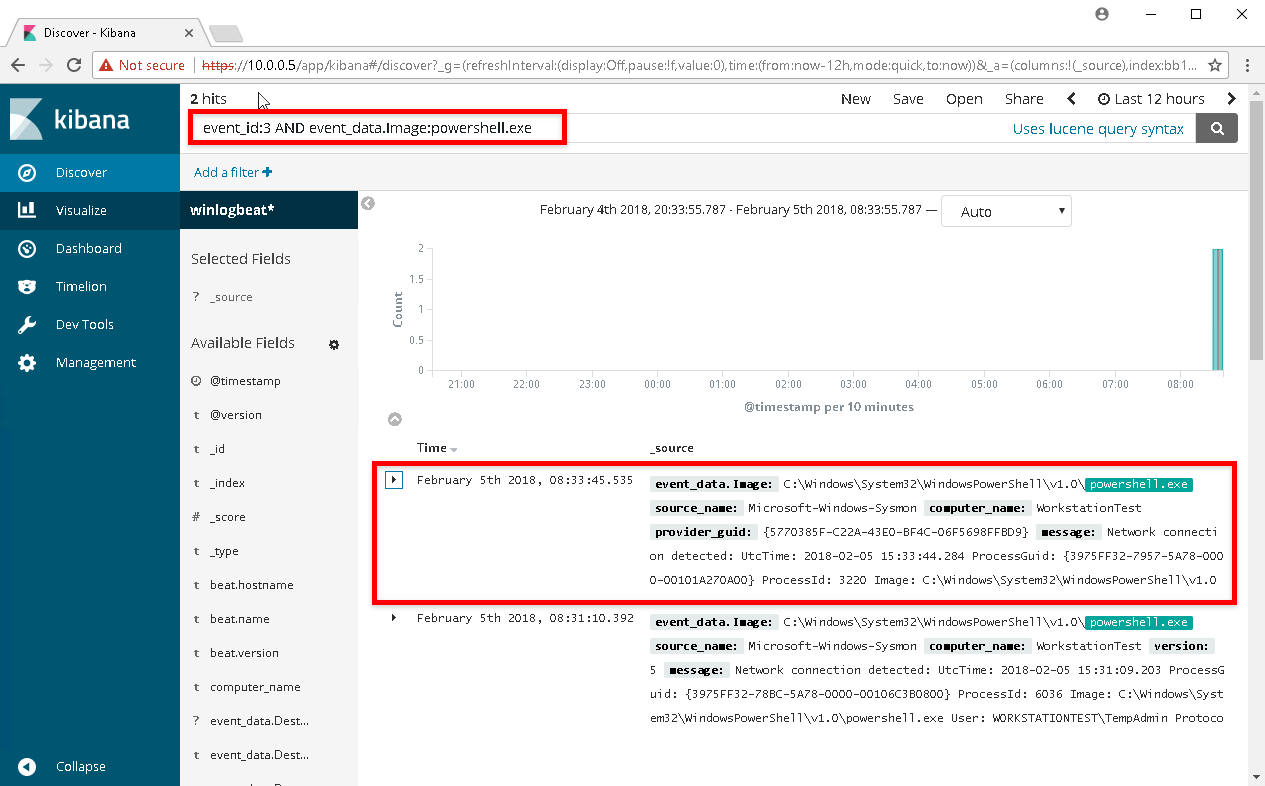Open Chrome menu three dots
The width and height of the screenshot is (1265, 786).
1246,65
